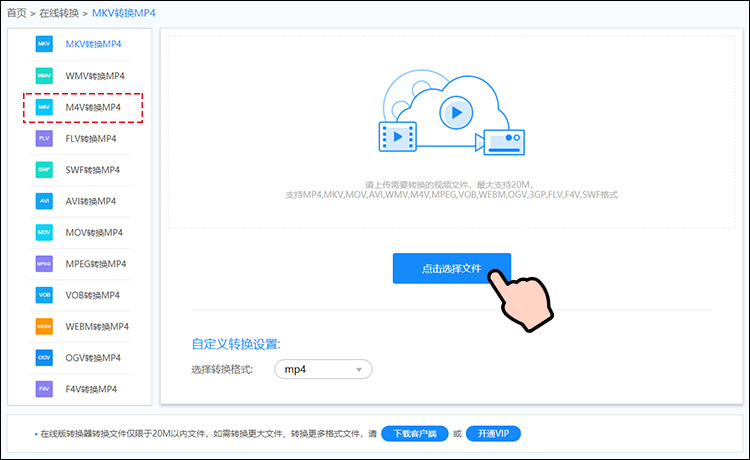The image size is (750, 460).
Task: Click the MPEG format icon in sidebar
Action: pyautogui.click(x=44, y=264)
